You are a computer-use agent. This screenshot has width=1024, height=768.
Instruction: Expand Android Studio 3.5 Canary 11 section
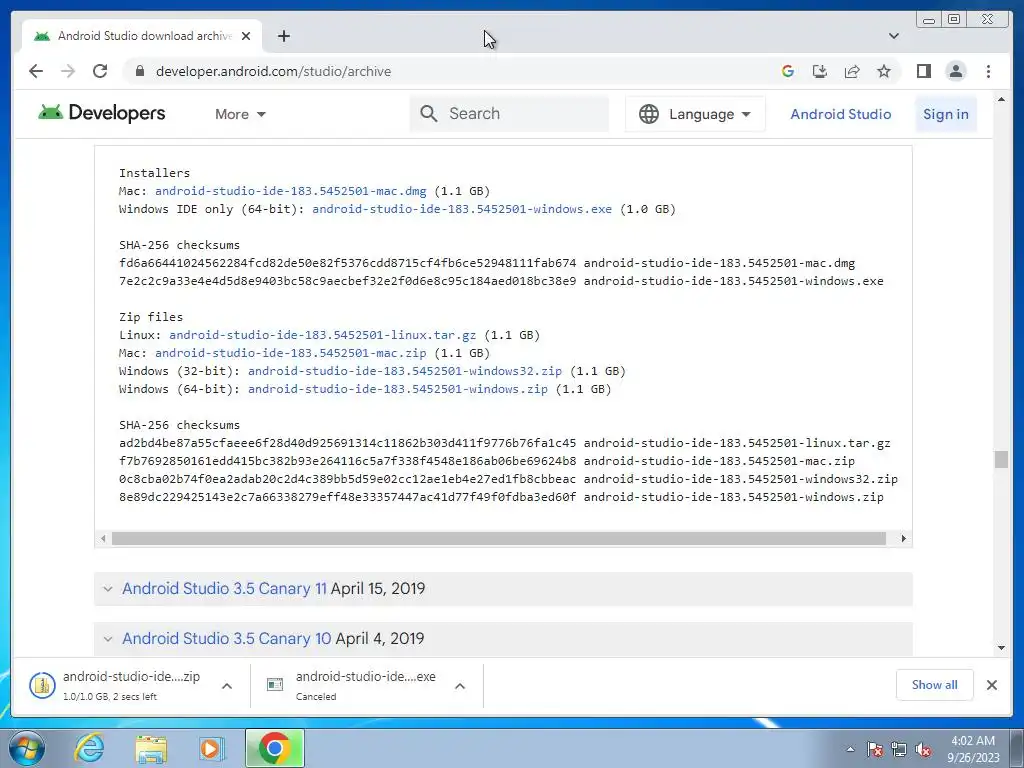point(108,588)
